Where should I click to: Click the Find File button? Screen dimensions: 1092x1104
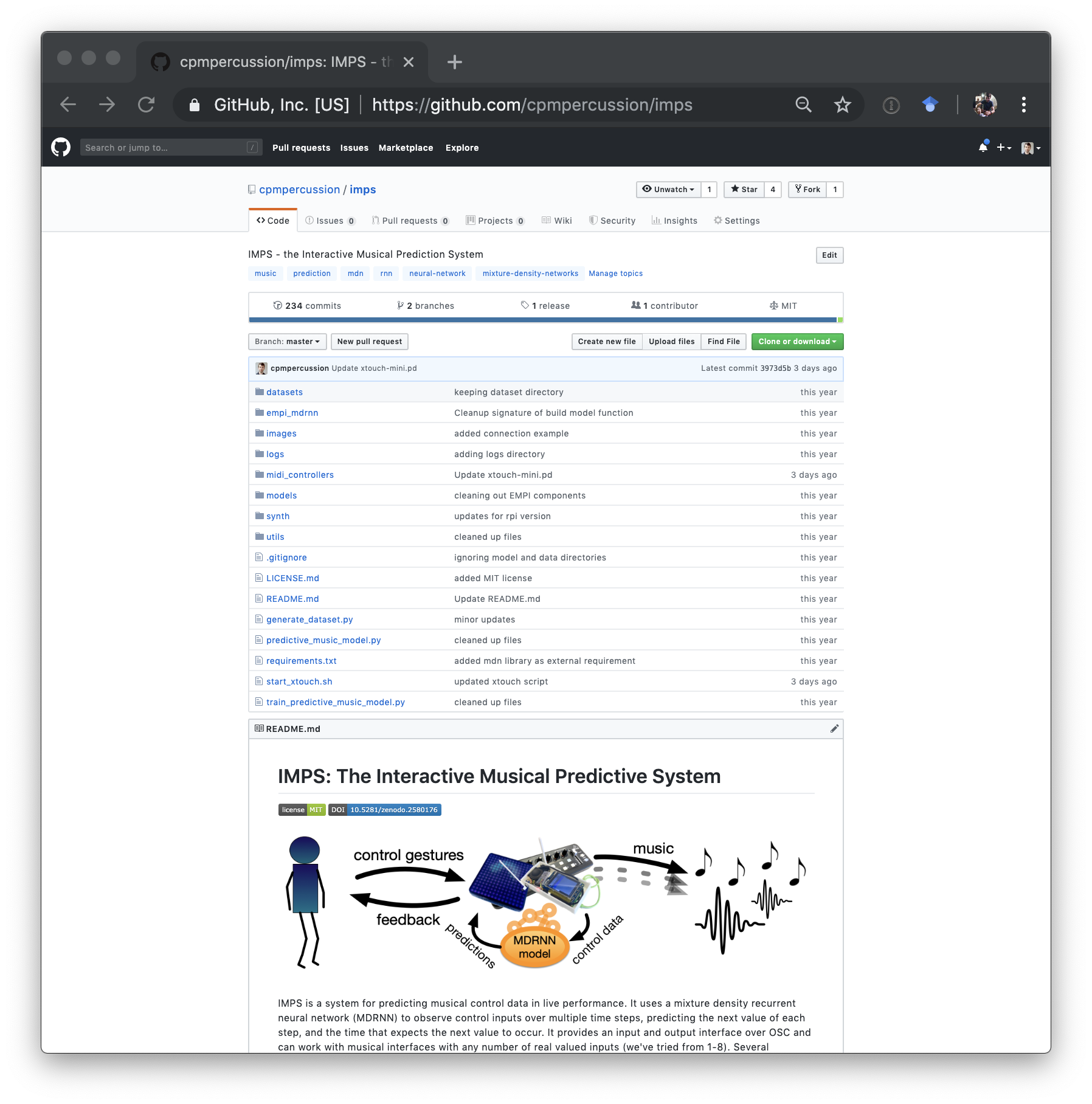tap(724, 342)
